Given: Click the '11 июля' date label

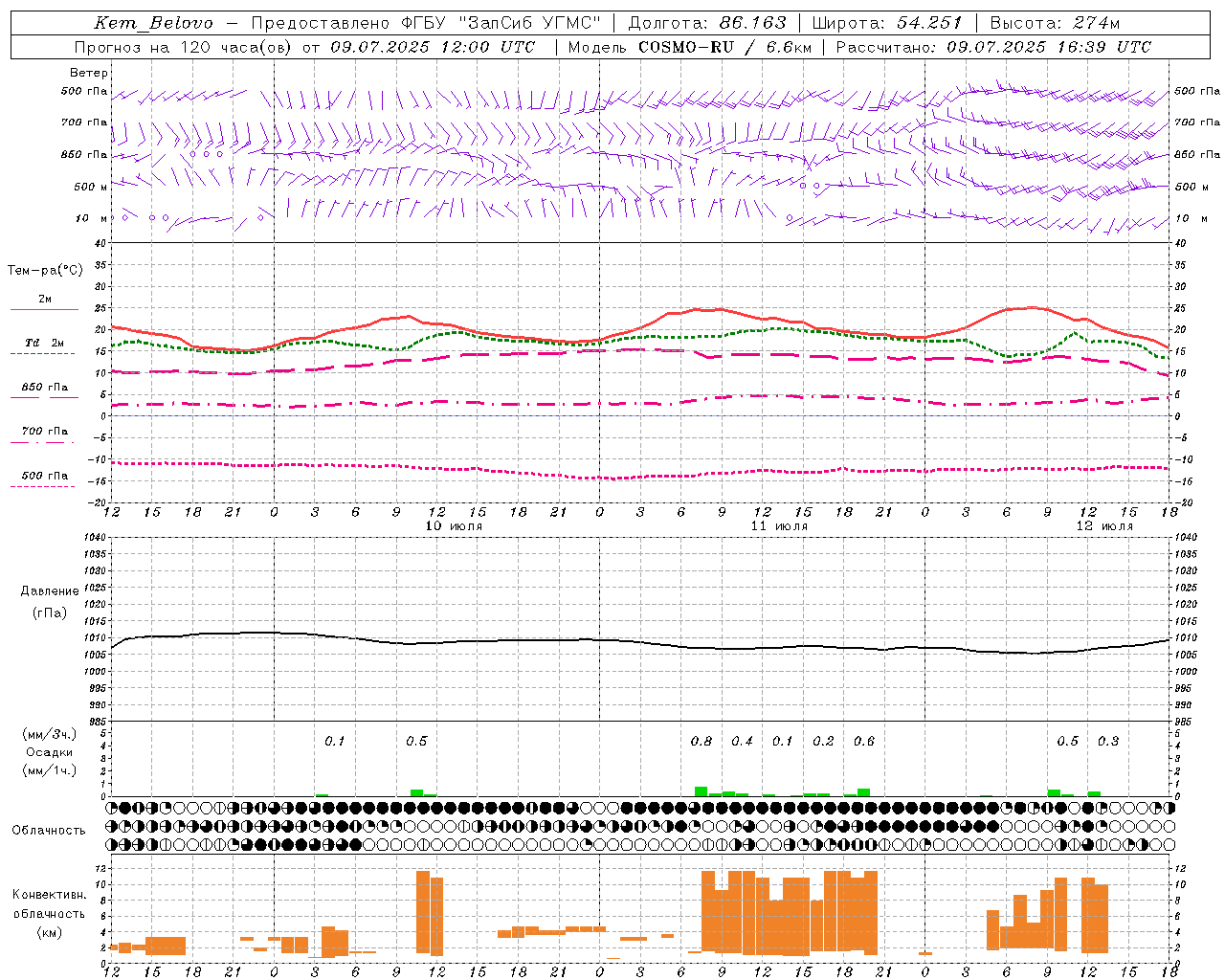Looking at the screenshot, I should coord(779,526).
